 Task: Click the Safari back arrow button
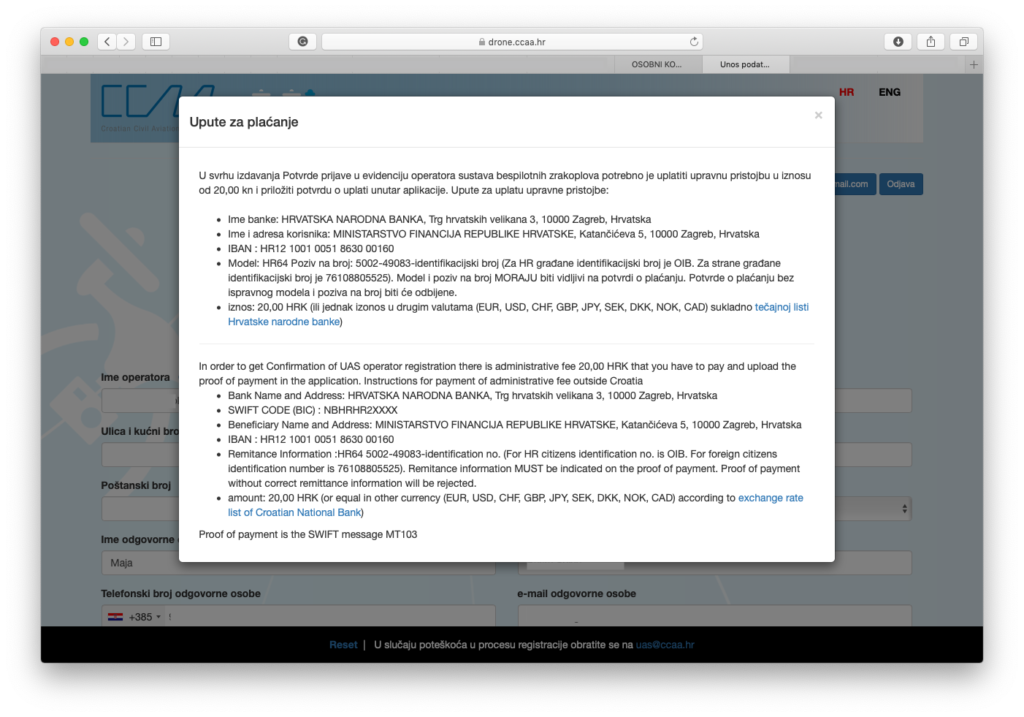pyautogui.click(x=107, y=42)
